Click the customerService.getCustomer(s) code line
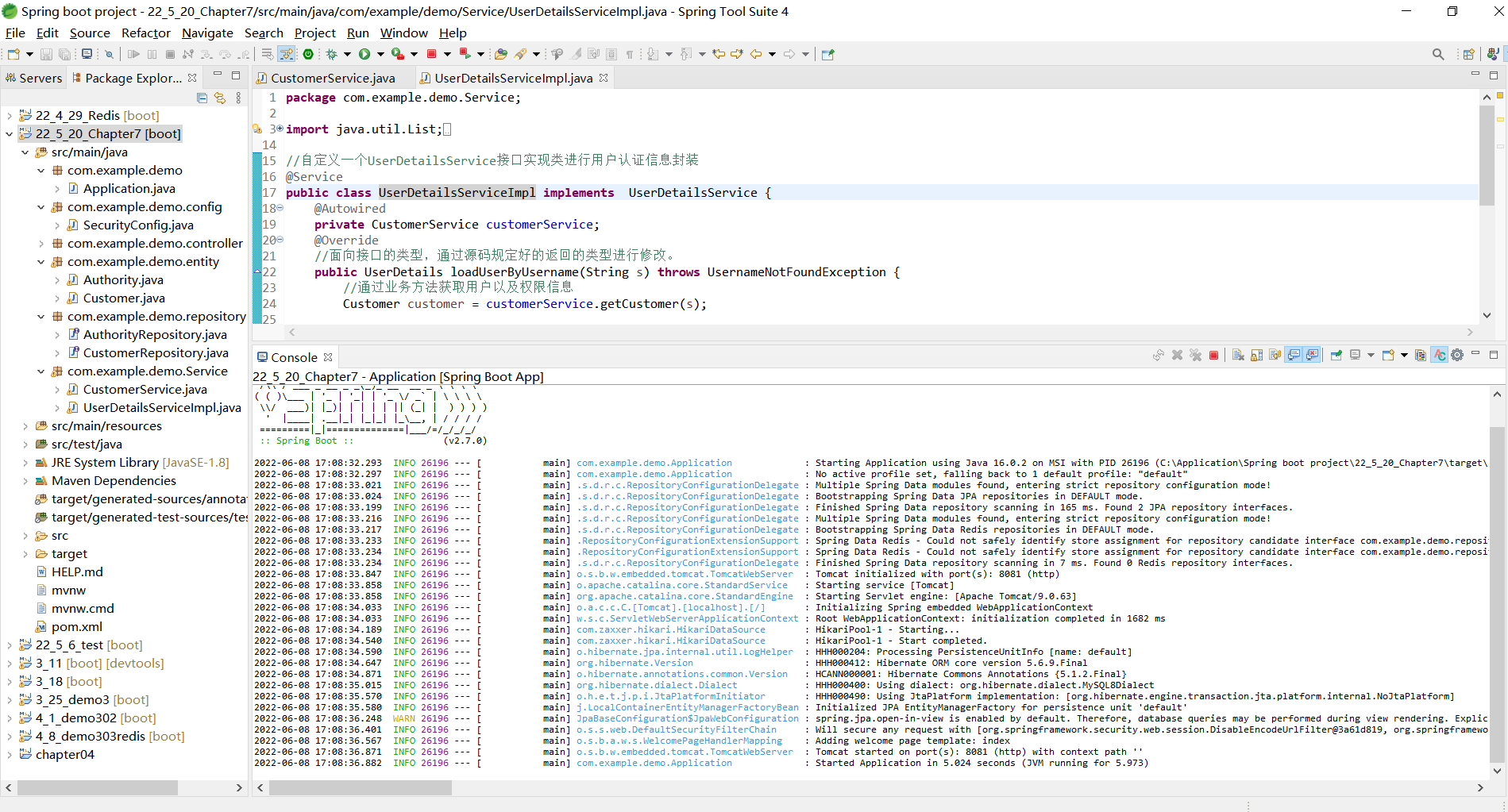 [x=524, y=304]
